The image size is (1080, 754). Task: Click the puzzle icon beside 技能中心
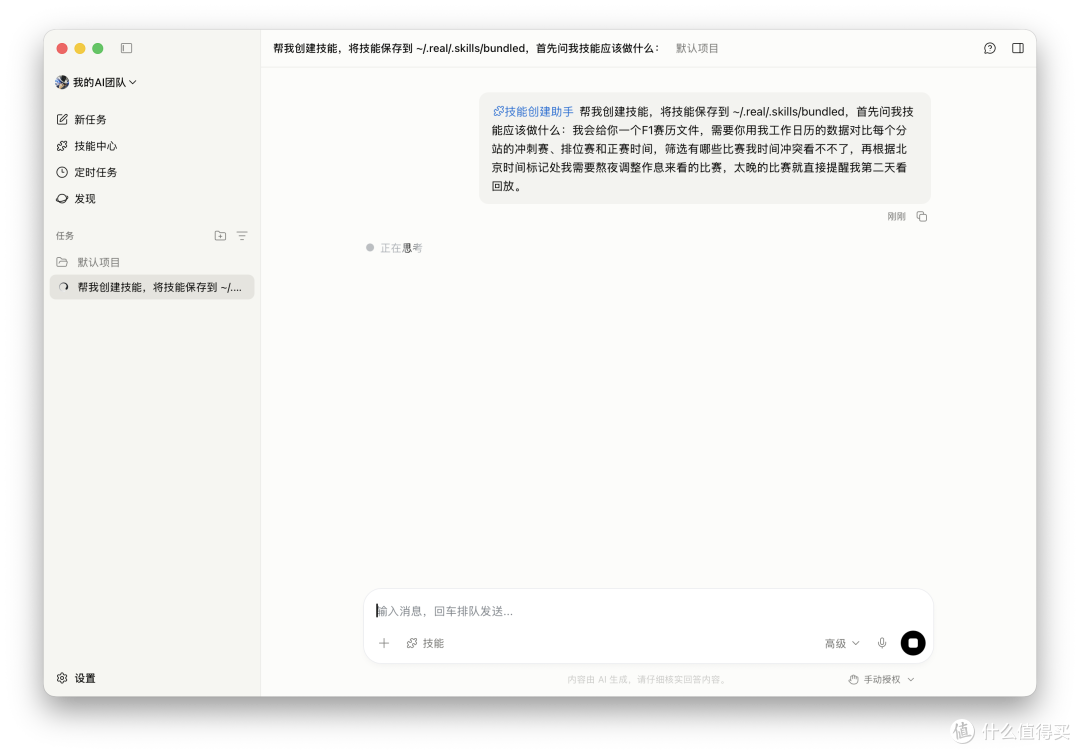(x=62, y=146)
